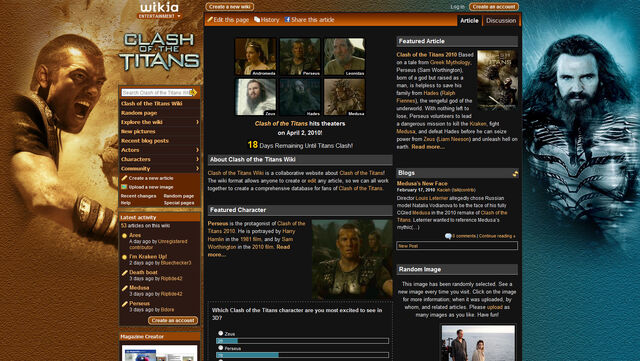The width and height of the screenshot is (640, 361).
Task: Expand the Characters submenu
Action: (x=198, y=159)
